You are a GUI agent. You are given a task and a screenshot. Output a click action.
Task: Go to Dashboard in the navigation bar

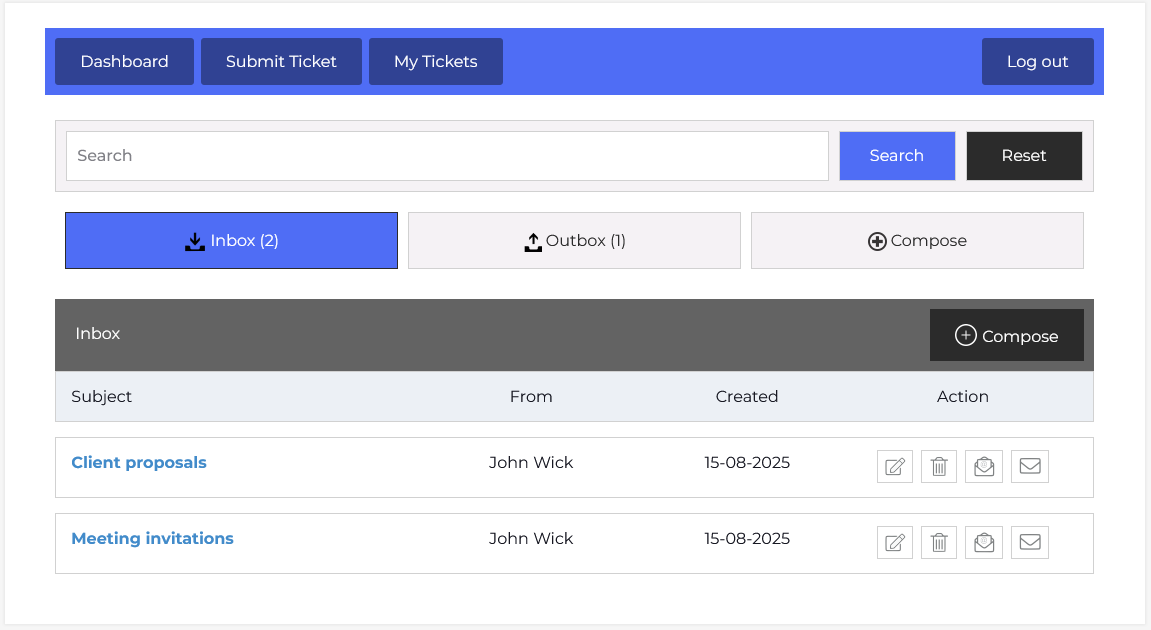[124, 62]
